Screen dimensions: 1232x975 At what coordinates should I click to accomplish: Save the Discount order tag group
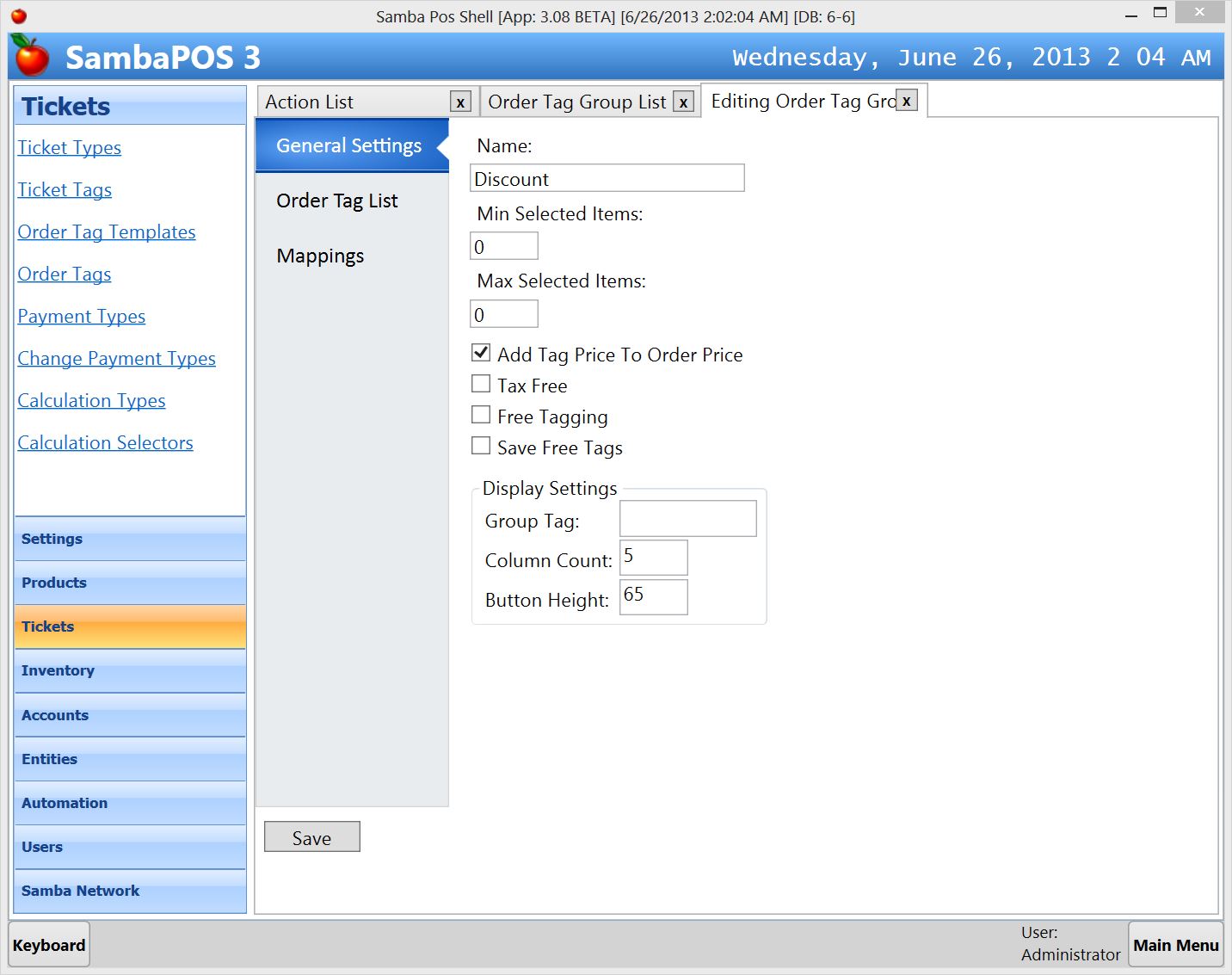pyautogui.click(x=311, y=836)
